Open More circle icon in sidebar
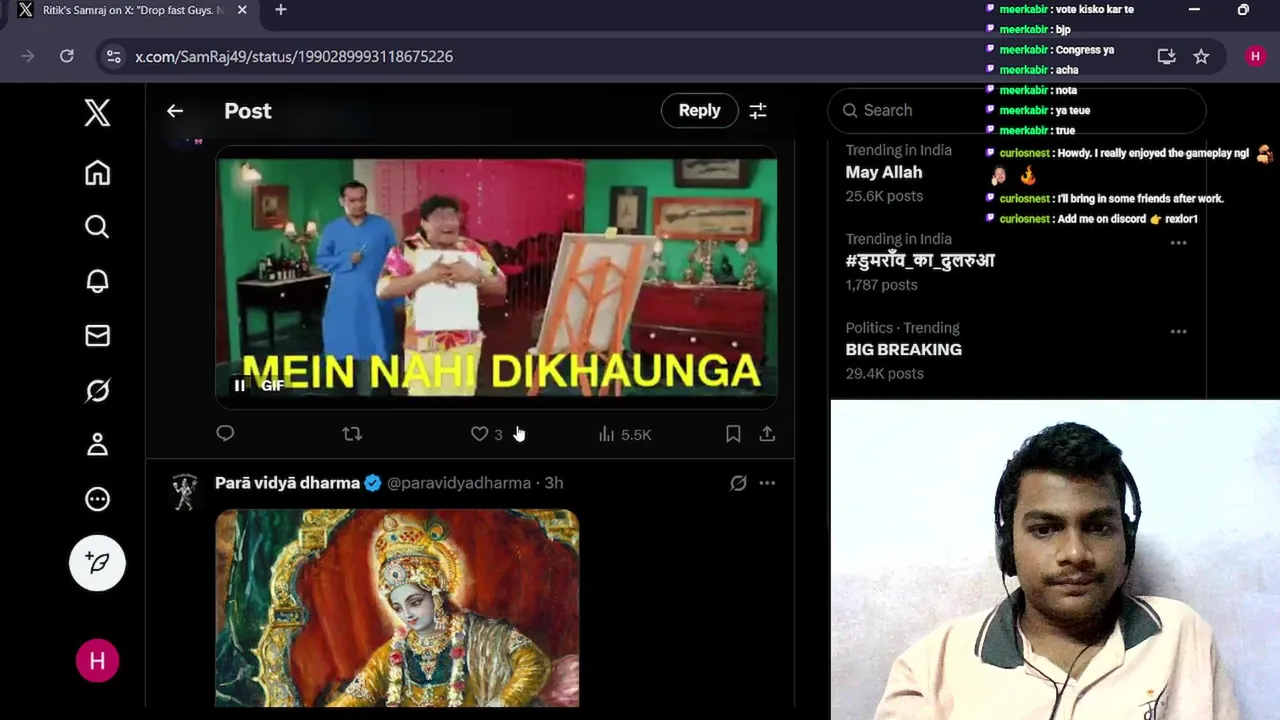Image resolution: width=1280 pixels, height=720 pixels. [x=97, y=499]
